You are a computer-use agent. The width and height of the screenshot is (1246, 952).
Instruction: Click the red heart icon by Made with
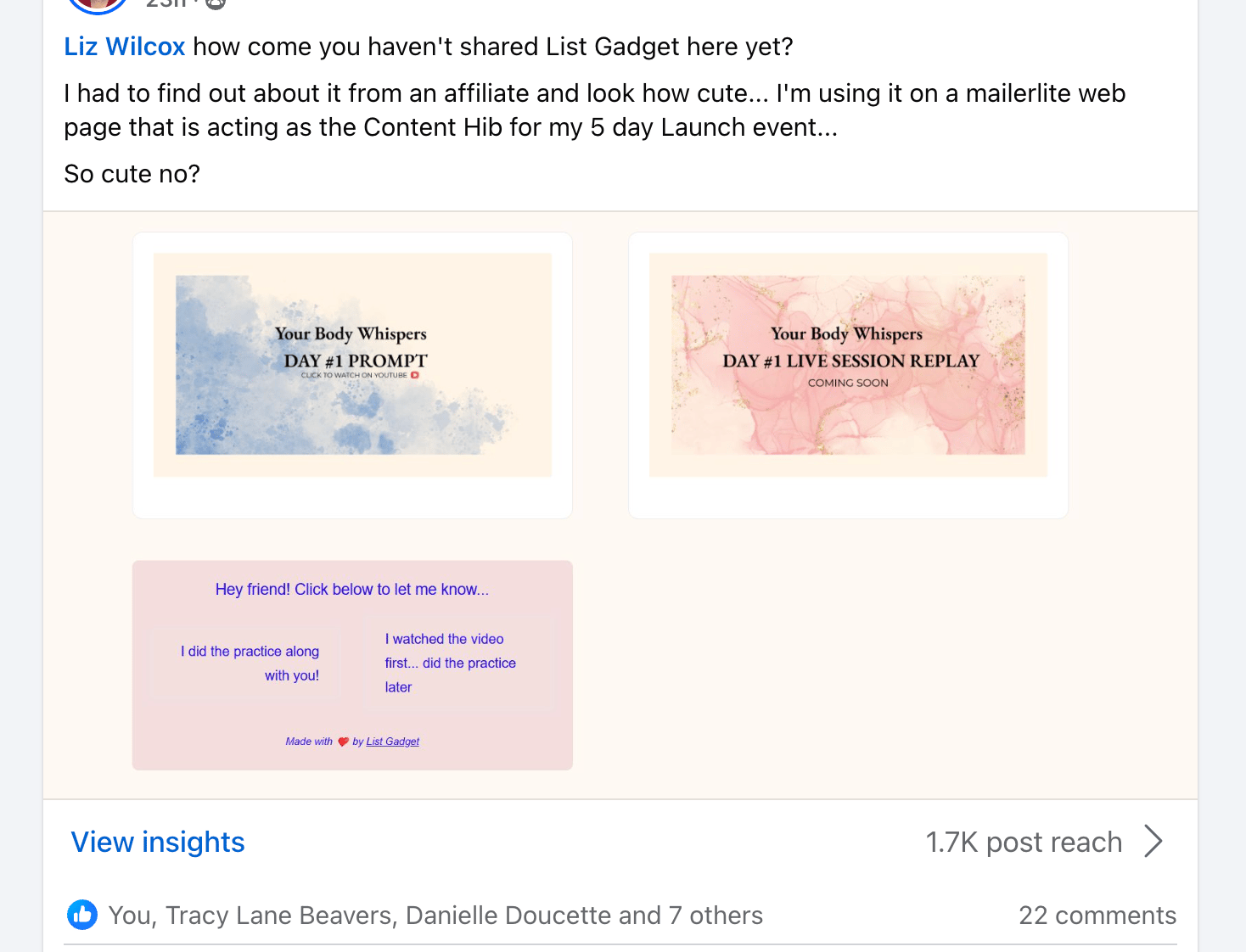pyautogui.click(x=343, y=742)
